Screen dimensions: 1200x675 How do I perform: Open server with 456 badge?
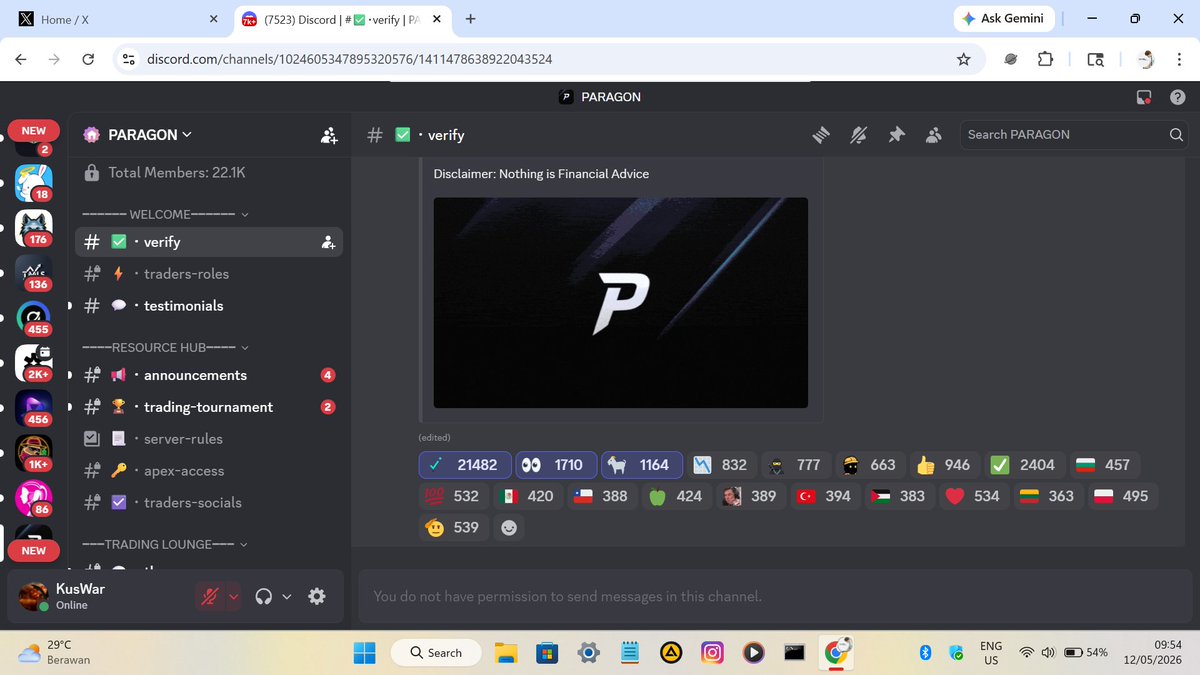click(x=34, y=409)
